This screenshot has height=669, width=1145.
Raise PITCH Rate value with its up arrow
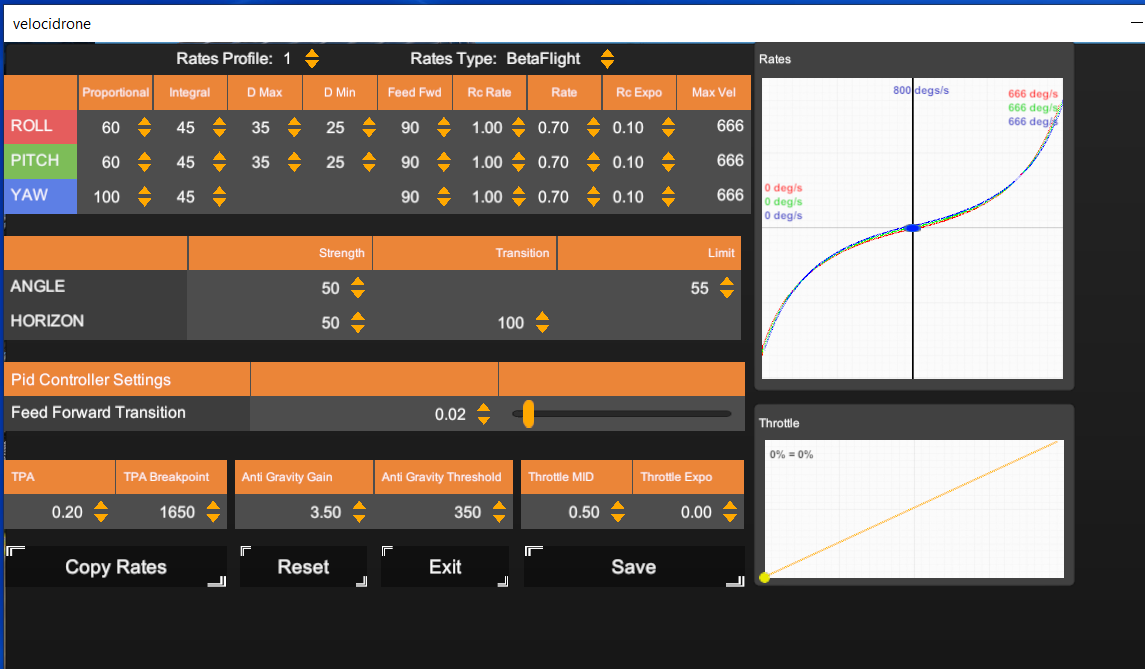click(593, 156)
